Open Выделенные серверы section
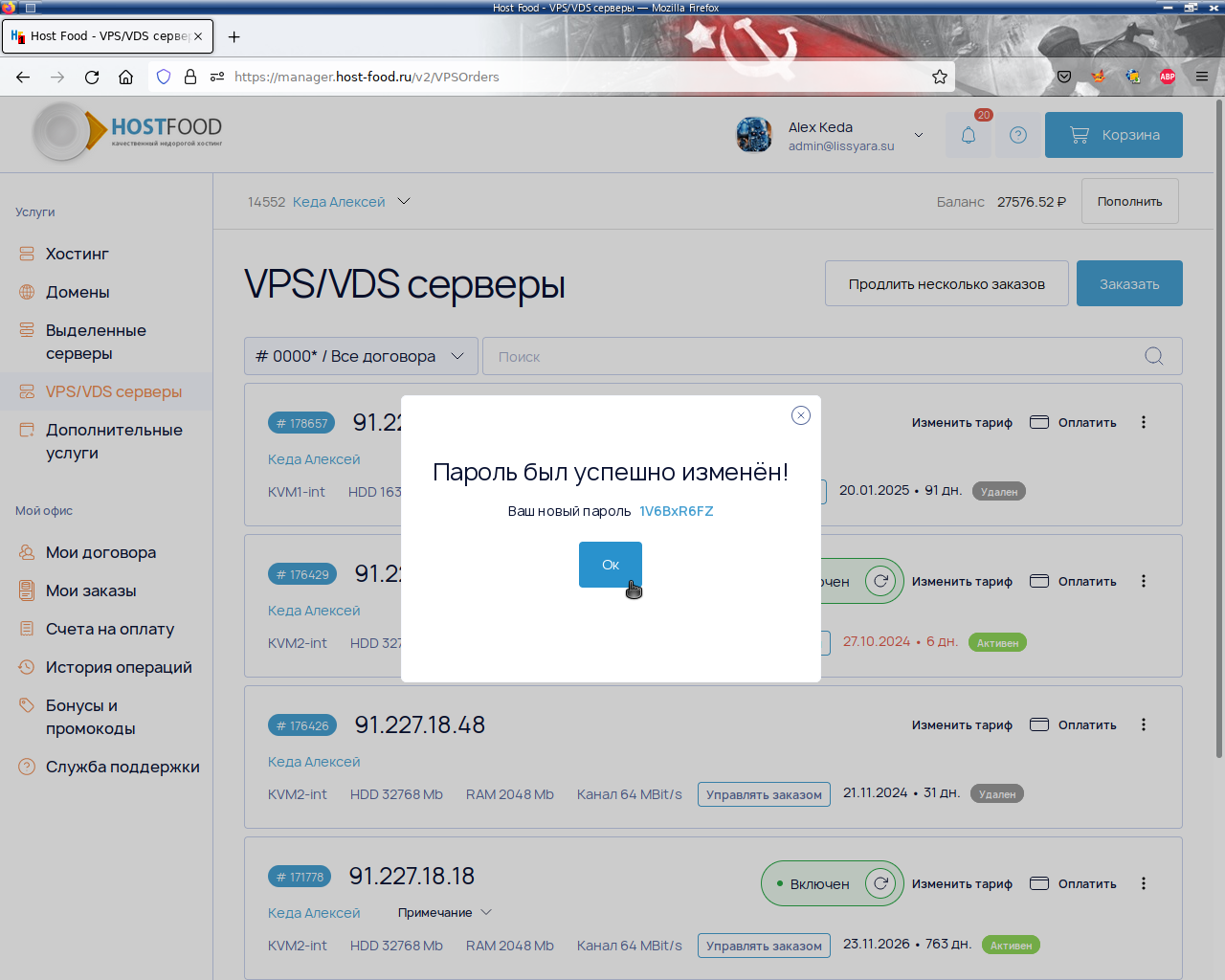 tap(96, 342)
